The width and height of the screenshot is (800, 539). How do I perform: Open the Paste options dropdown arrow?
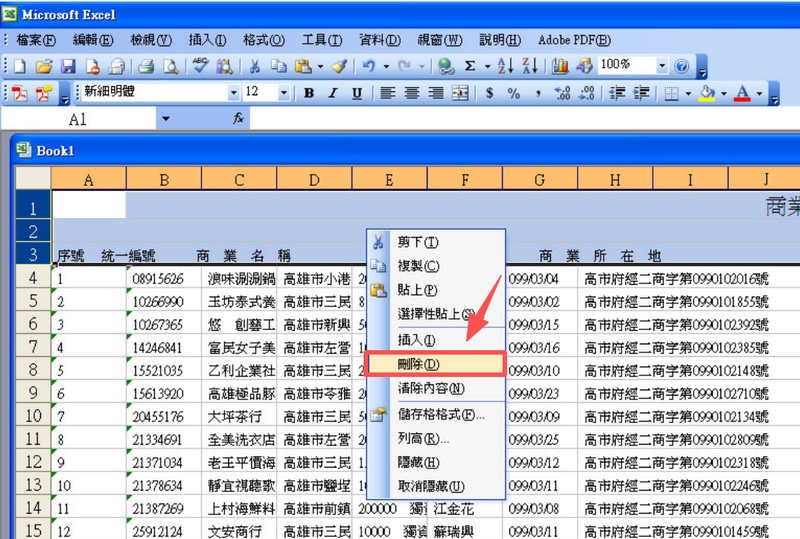point(320,66)
